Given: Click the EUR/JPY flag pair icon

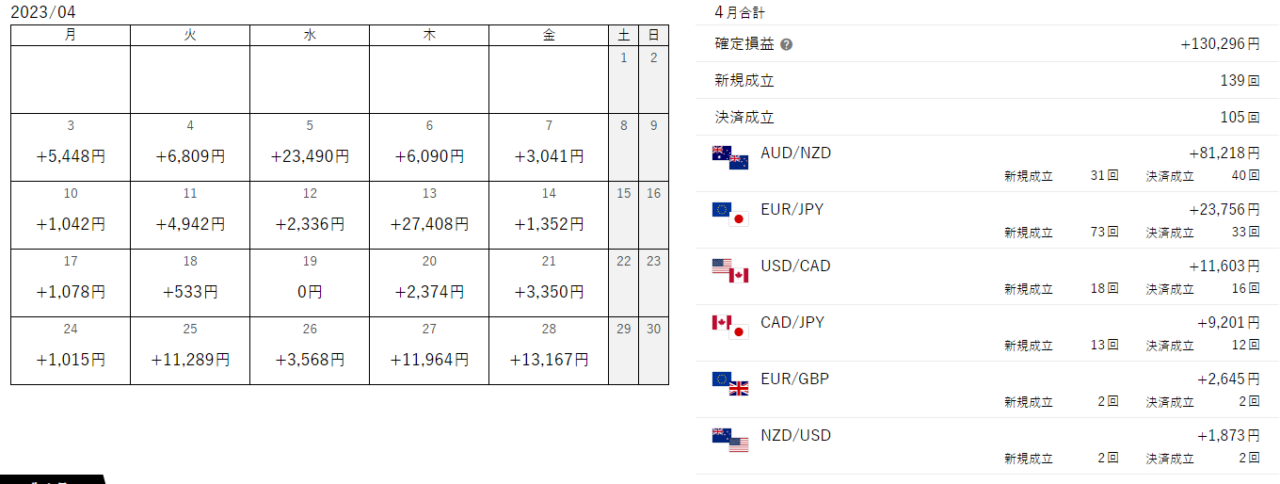Looking at the screenshot, I should [729, 214].
